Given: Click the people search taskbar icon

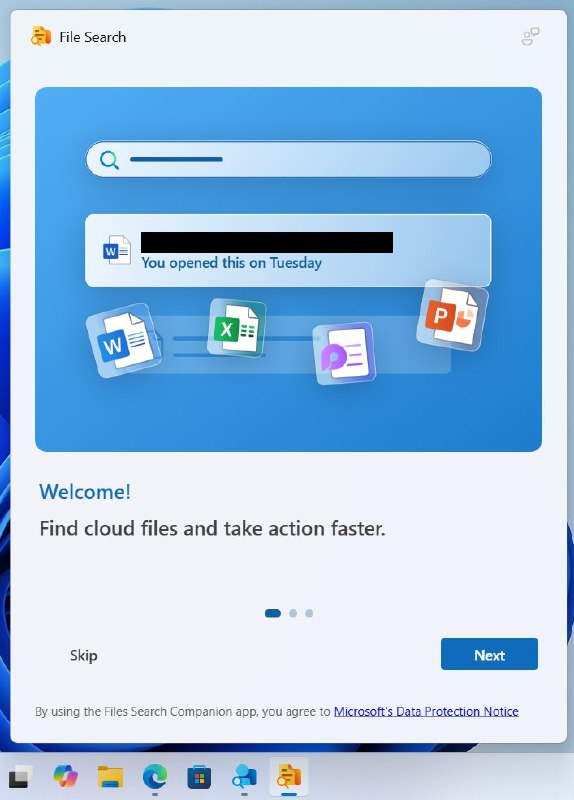Looking at the screenshot, I should (x=244, y=777).
